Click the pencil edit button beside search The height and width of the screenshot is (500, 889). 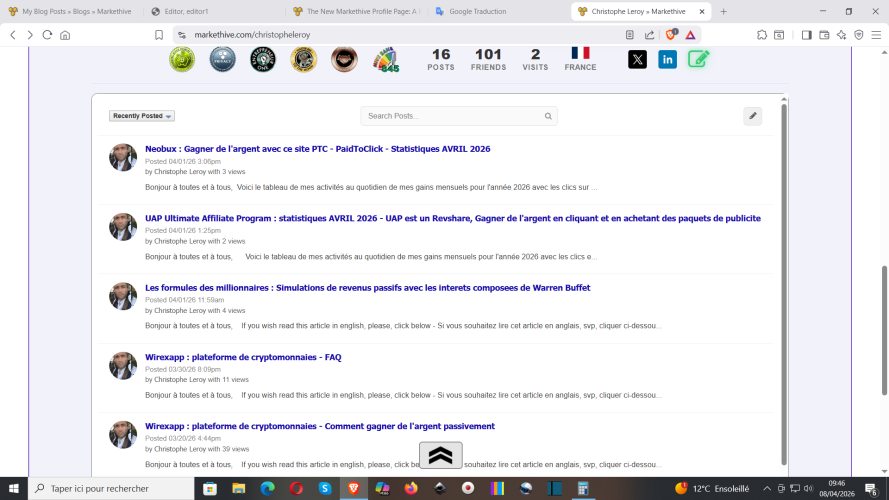pos(752,116)
